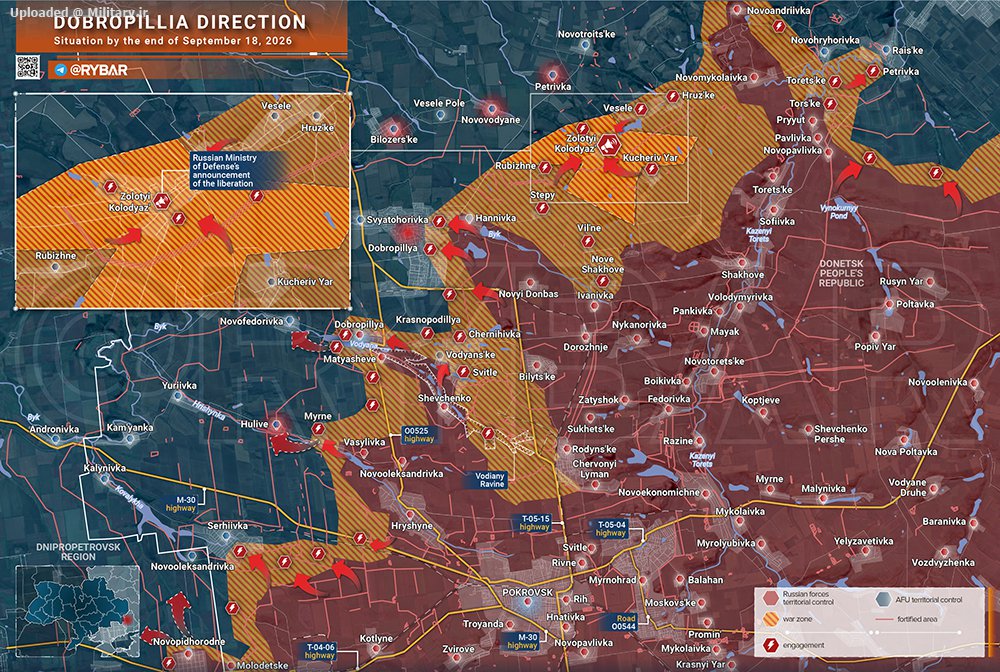Open the @RYBAR channel label
Viewport: 1000px width, 672px height.
[x=98, y=70]
